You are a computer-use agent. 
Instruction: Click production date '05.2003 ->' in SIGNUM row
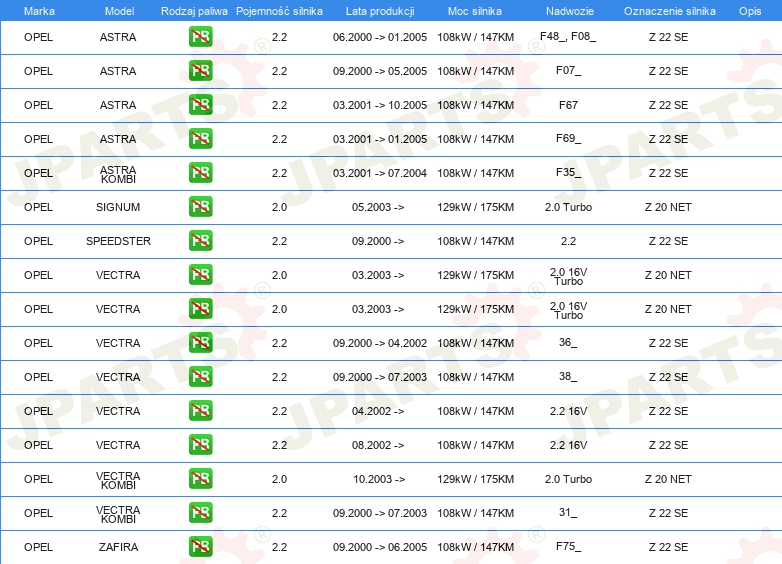pos(378,207)
